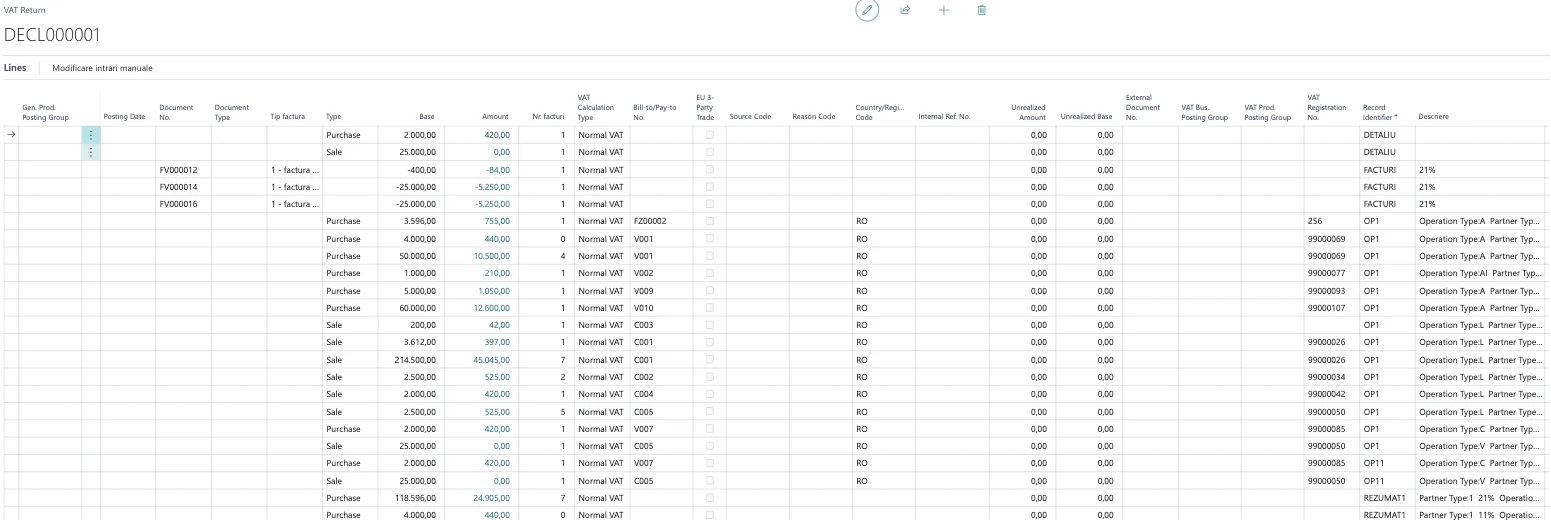Screen dimensions: 1551x520
Task: Tick EU 3-Party Trade for row FV000014
Action: [709, 187]
